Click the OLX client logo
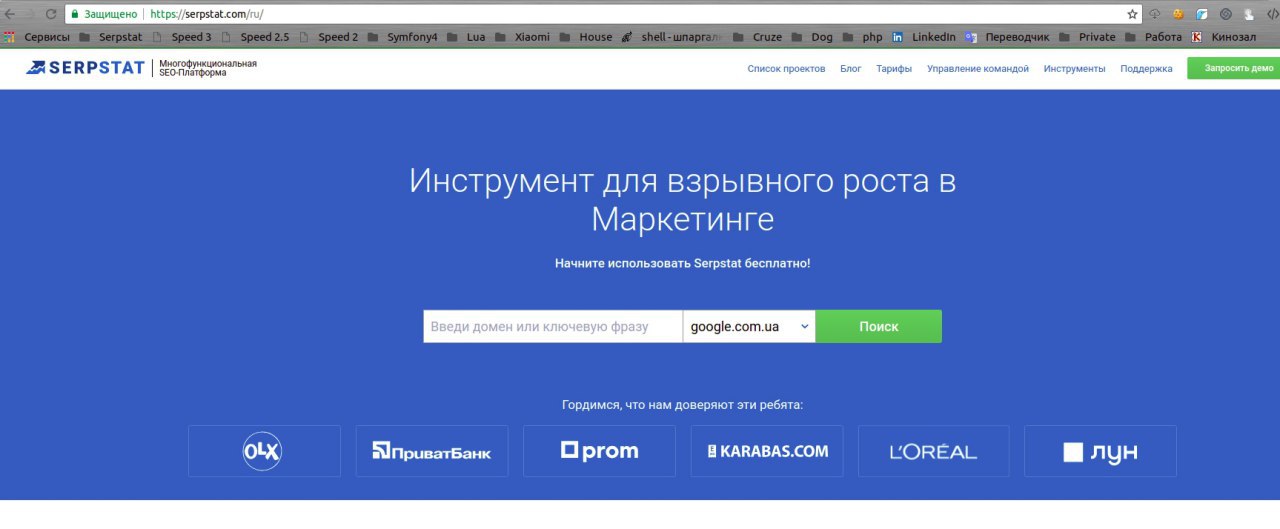The height and width of the screenshot is (529, 1280). [264, 451]
